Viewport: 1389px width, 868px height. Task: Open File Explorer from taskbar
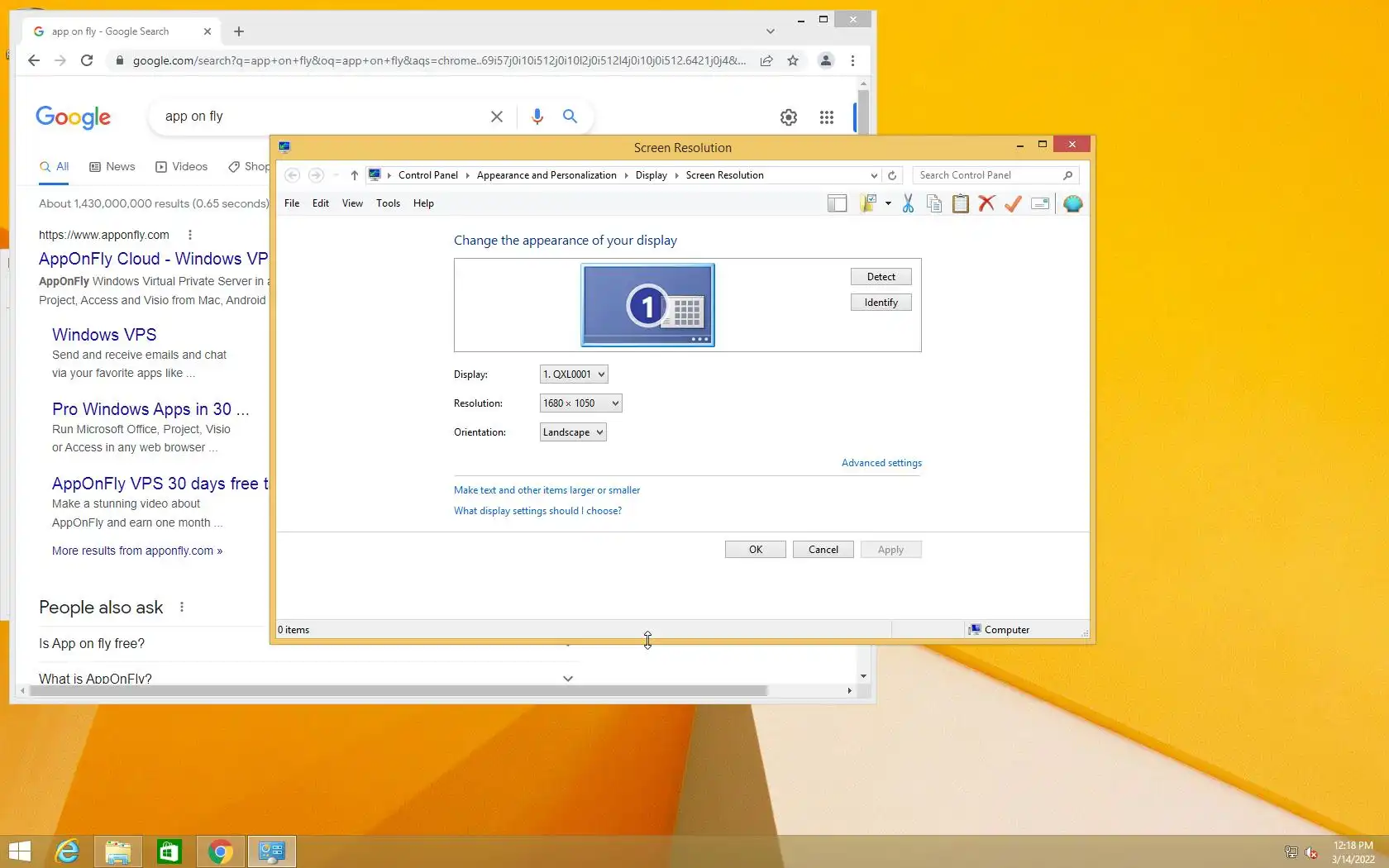[118, 851]
